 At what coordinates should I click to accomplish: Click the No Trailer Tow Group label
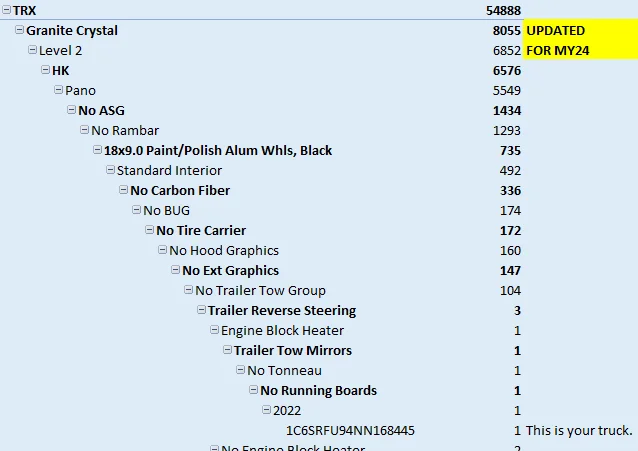[260, 290]
